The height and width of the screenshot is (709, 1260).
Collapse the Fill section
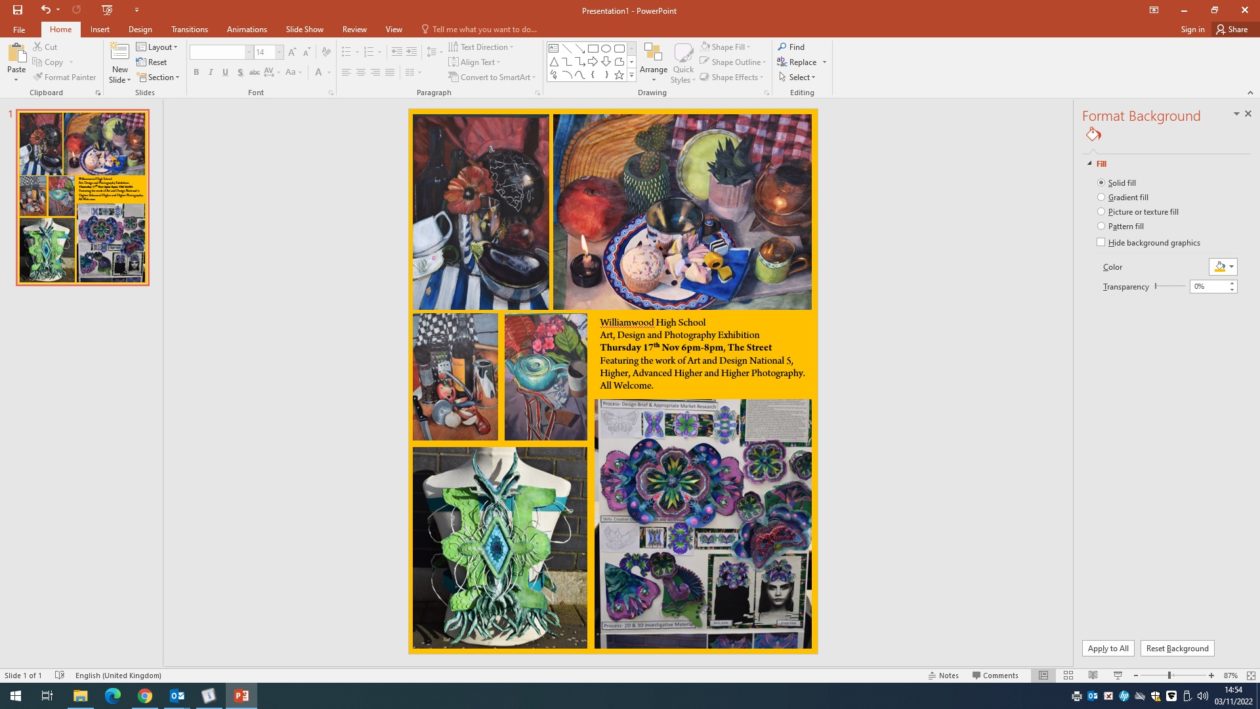click(x=1091, y=164)
